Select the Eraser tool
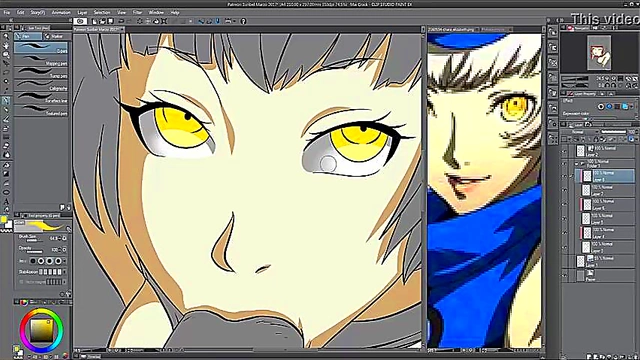The image size is (640, 360). pos(6,146)
